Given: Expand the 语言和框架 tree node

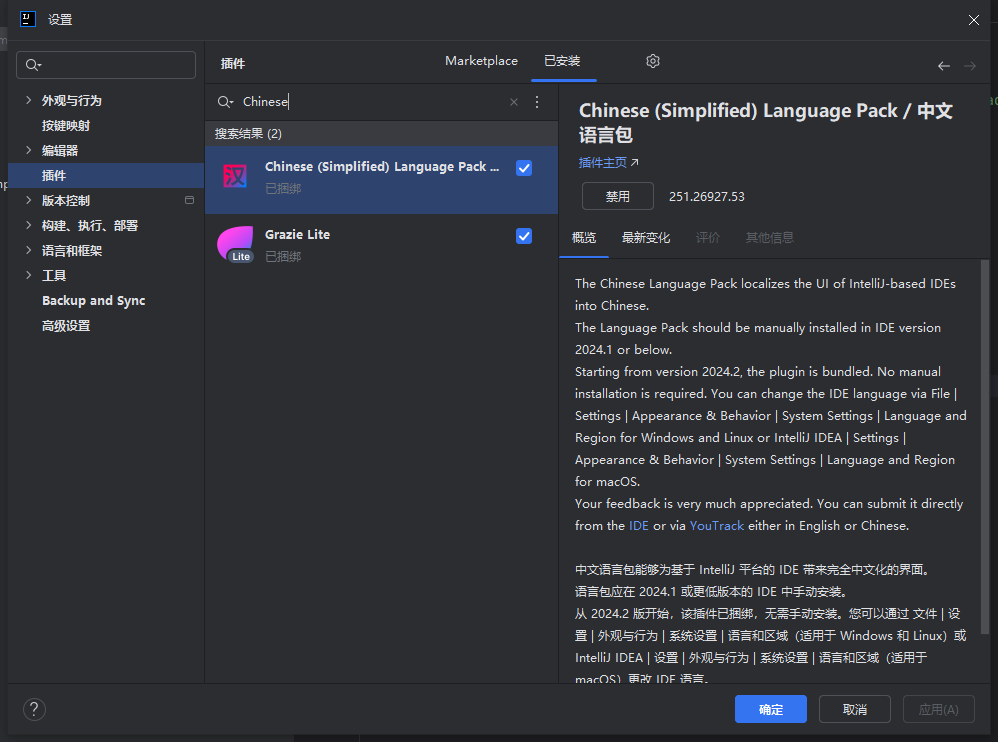Looking at the screenshot, I should [x=28, y=250].
